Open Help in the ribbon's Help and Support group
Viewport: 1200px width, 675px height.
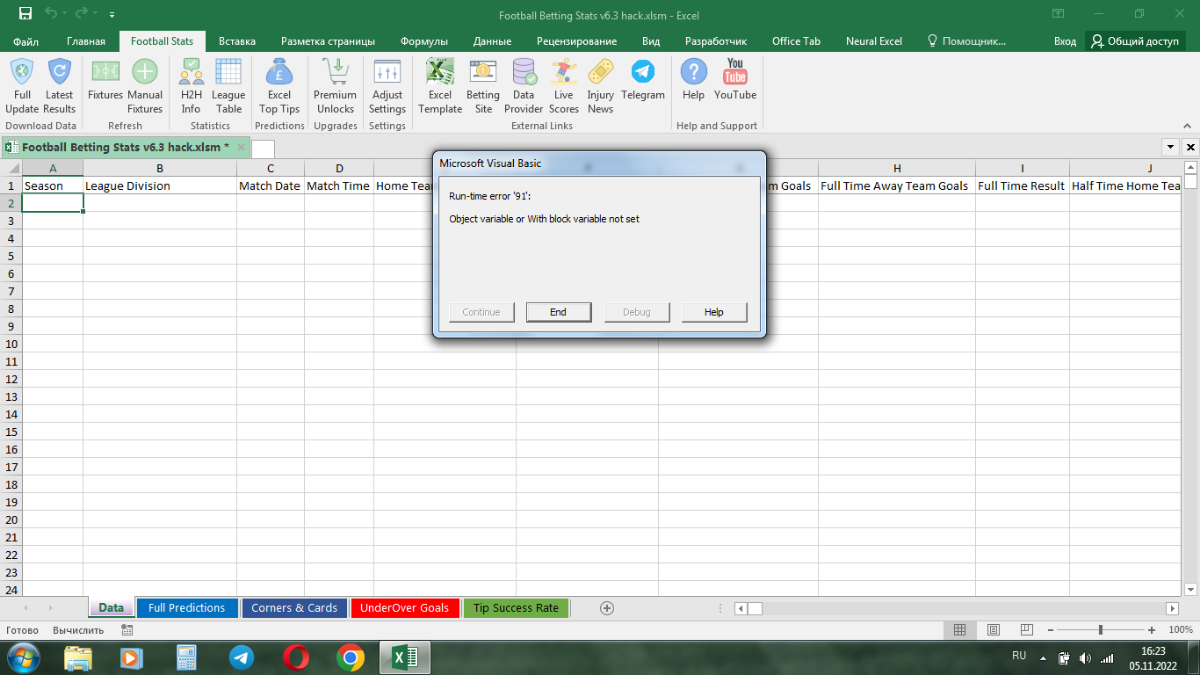pos(693,80)
